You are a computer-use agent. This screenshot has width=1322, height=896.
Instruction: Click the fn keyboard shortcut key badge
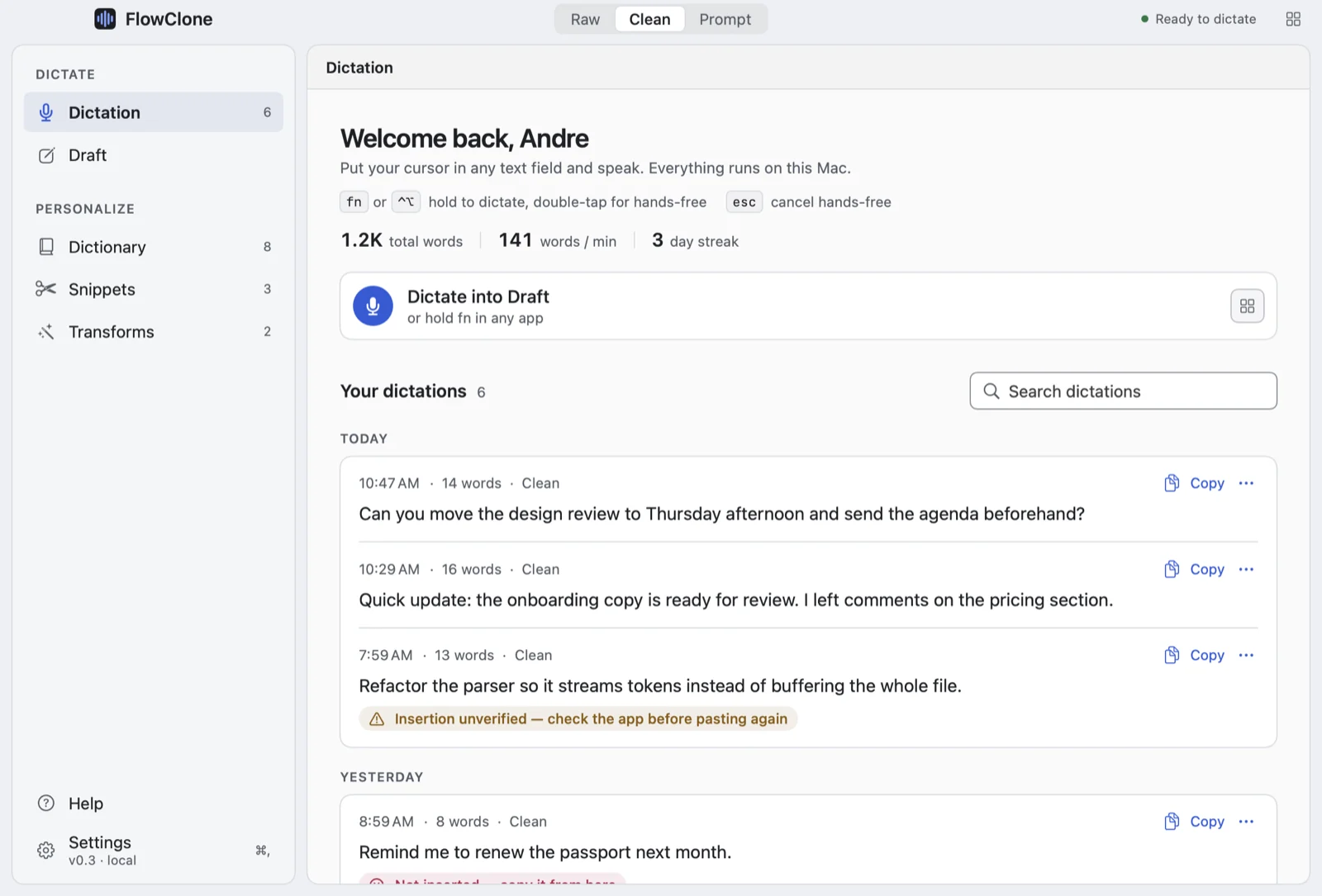point(354,202)
